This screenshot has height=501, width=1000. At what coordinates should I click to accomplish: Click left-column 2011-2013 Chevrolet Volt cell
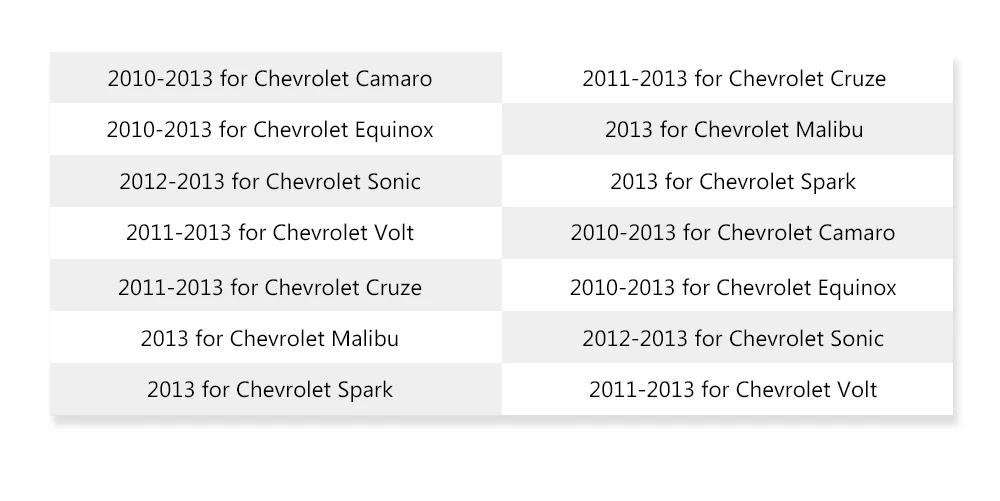[x=276, y=233]
